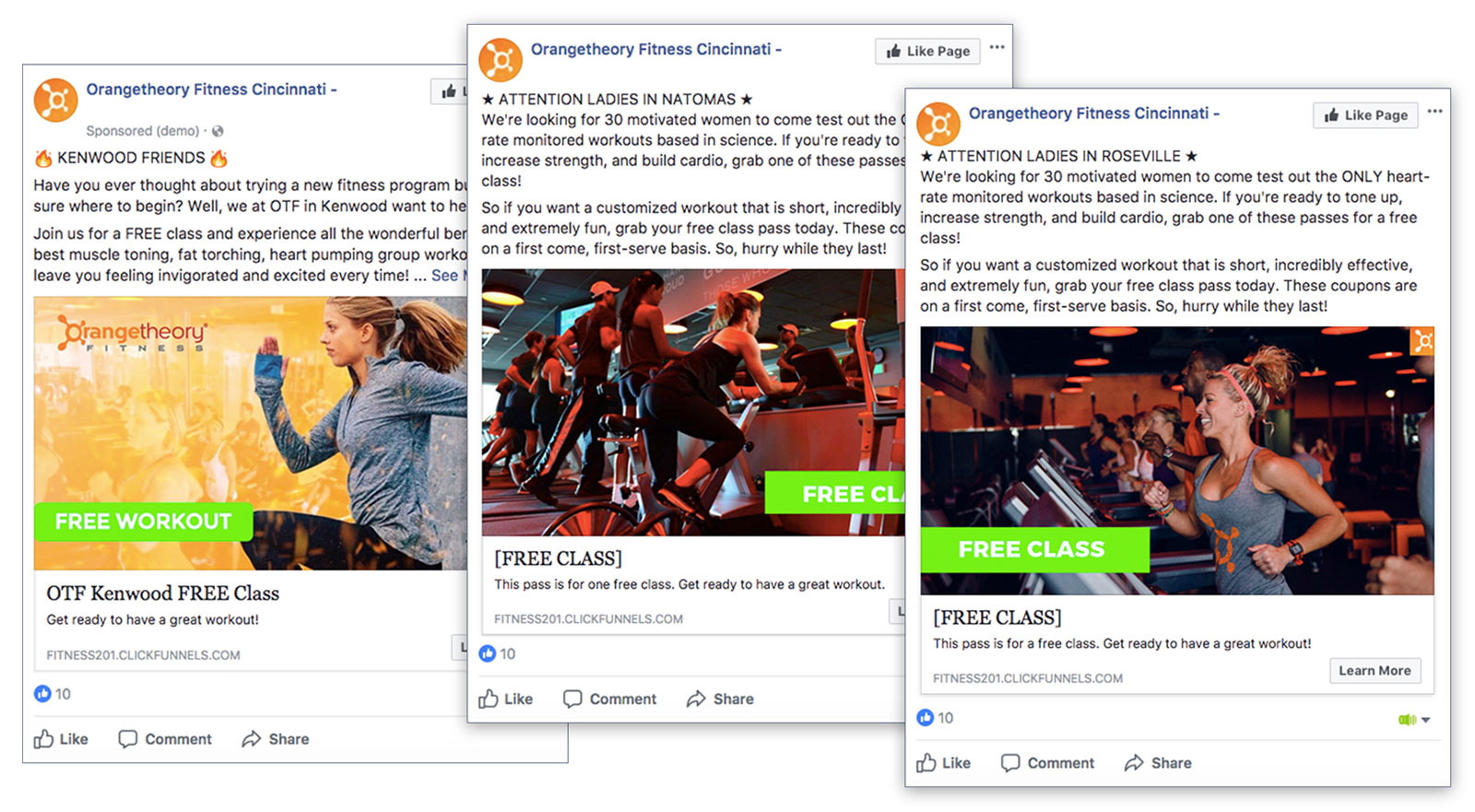Like the Kenwood free workout post
Viewport: 1475px width, 812px height.
(x=61, y=739)
